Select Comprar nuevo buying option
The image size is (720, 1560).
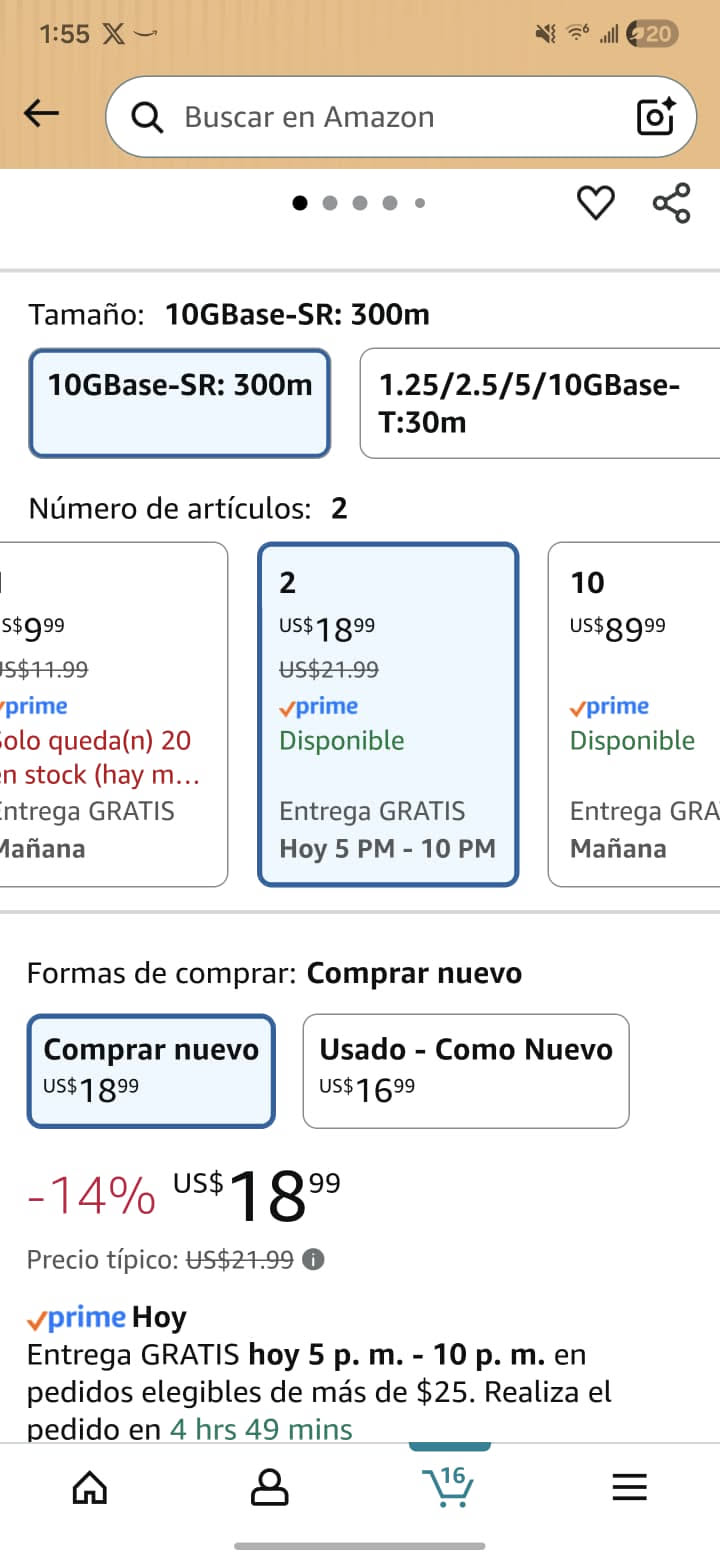151,1071
